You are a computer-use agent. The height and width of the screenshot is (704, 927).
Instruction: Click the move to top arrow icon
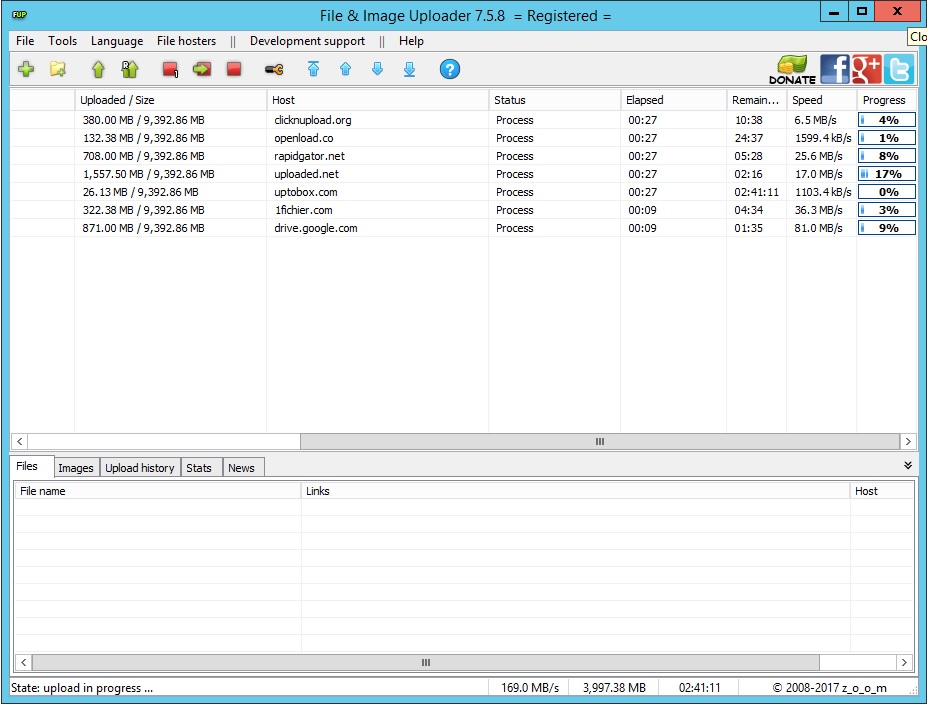[x=314, y=69]
